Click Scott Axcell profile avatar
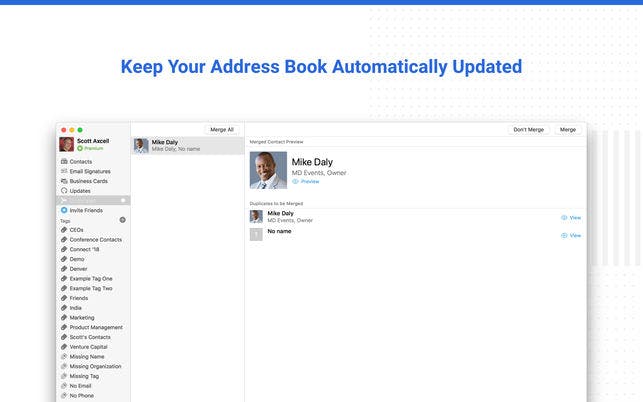Viewport: 643px width, 402px height. (66, 144)
